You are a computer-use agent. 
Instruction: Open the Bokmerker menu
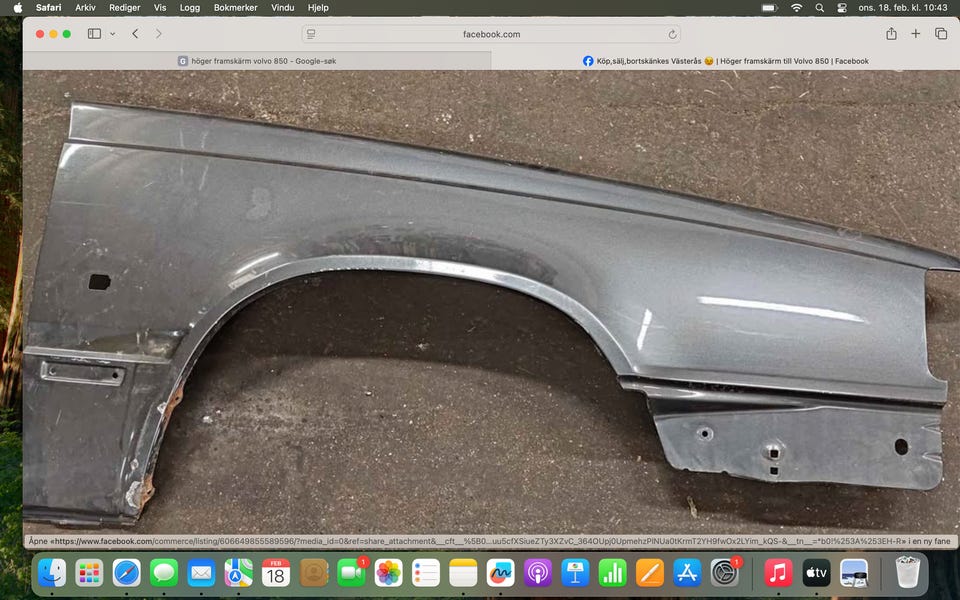click(236, 7)
